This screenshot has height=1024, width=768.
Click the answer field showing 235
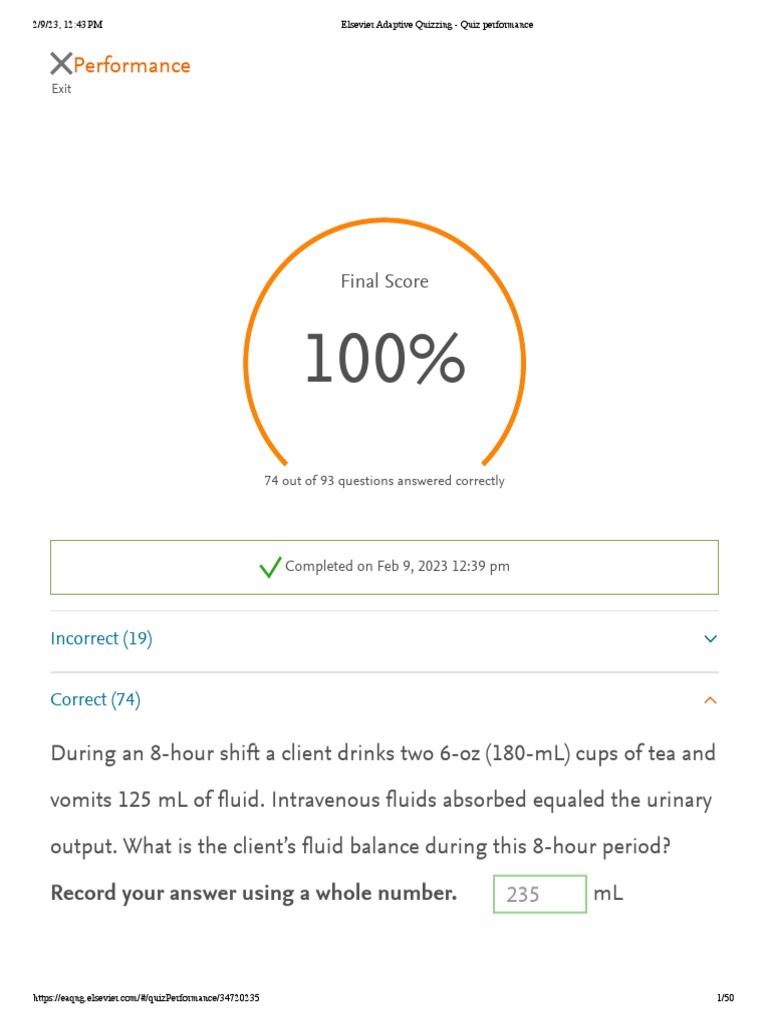(x=539, y=894)
